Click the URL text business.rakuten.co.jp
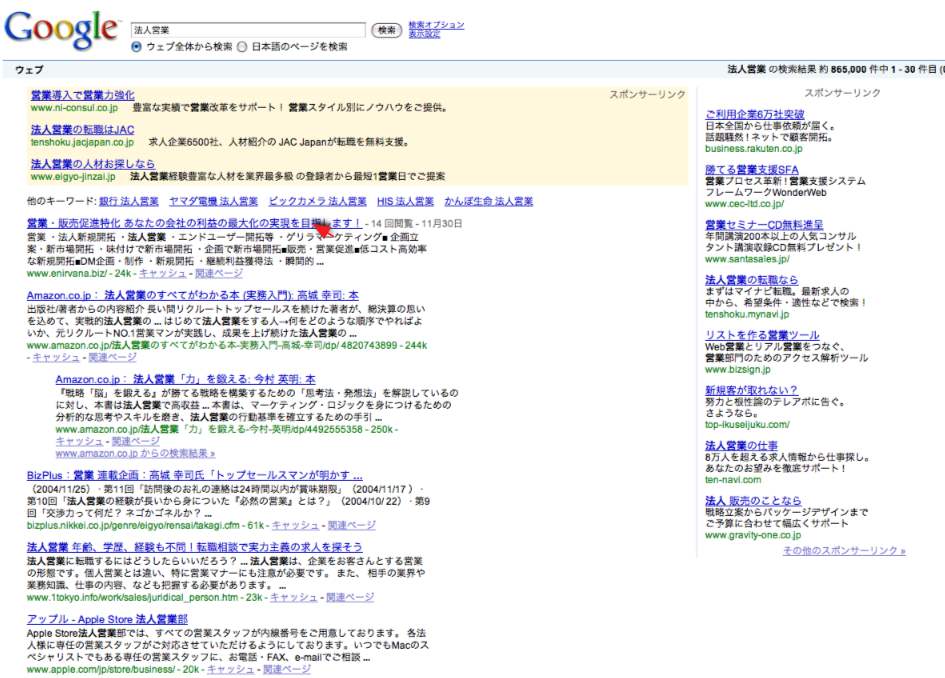The height and width of the screenshot is (678, 945). click(x=754, y=149)
